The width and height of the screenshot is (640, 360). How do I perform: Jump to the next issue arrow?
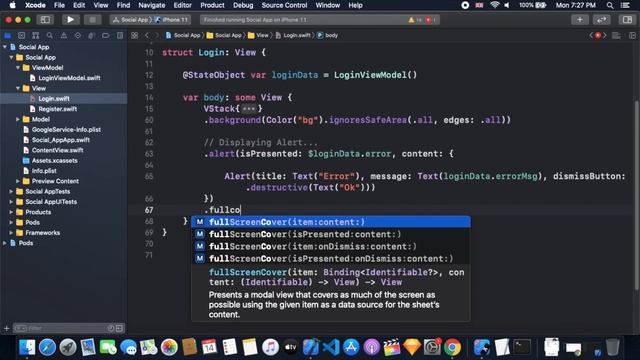pyautogui.click(x=605, y=36)
